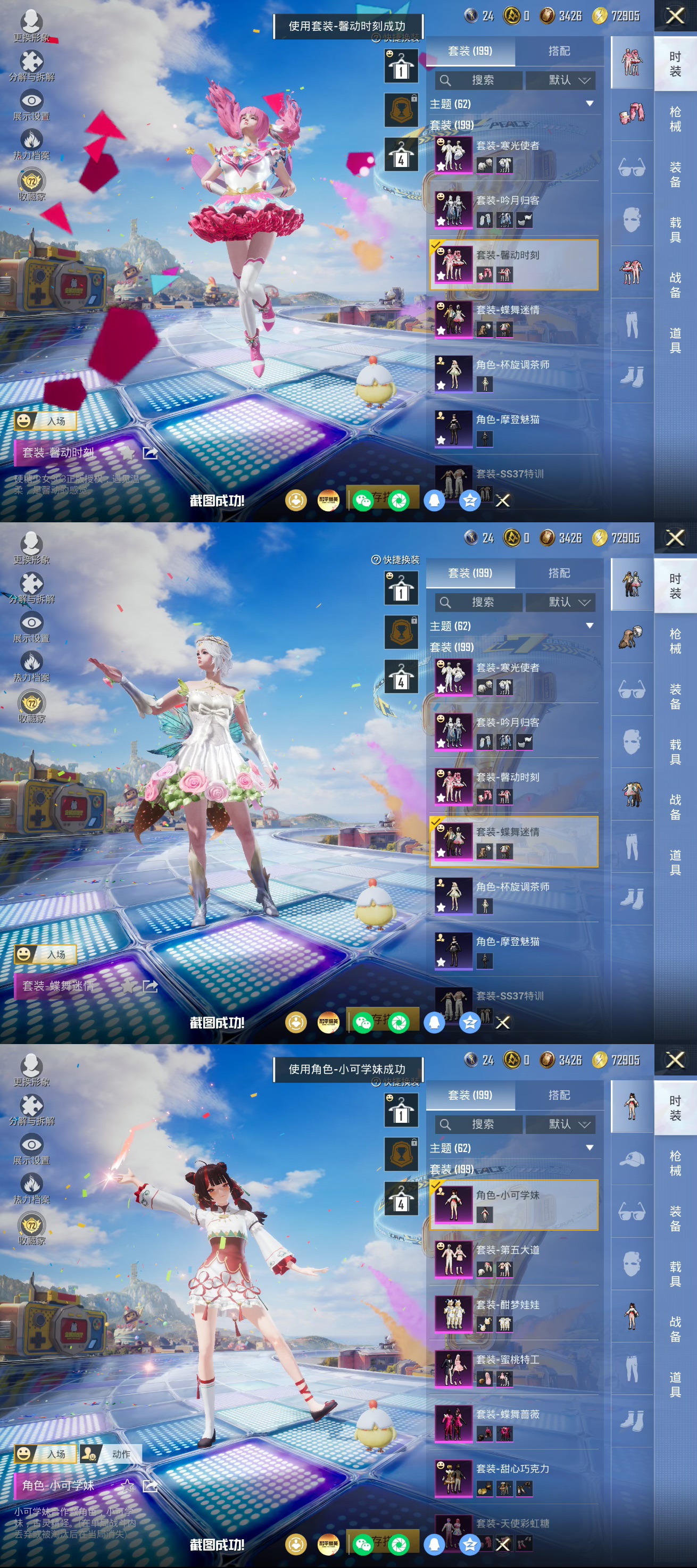Select wardrobe slot 4 in pink-haired character screenshot
Screen dimensions: 697x1568
coord(401,154)
